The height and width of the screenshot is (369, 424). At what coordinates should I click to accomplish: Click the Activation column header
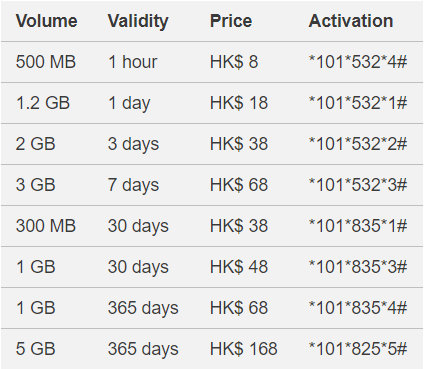click(x=351, y=21)
